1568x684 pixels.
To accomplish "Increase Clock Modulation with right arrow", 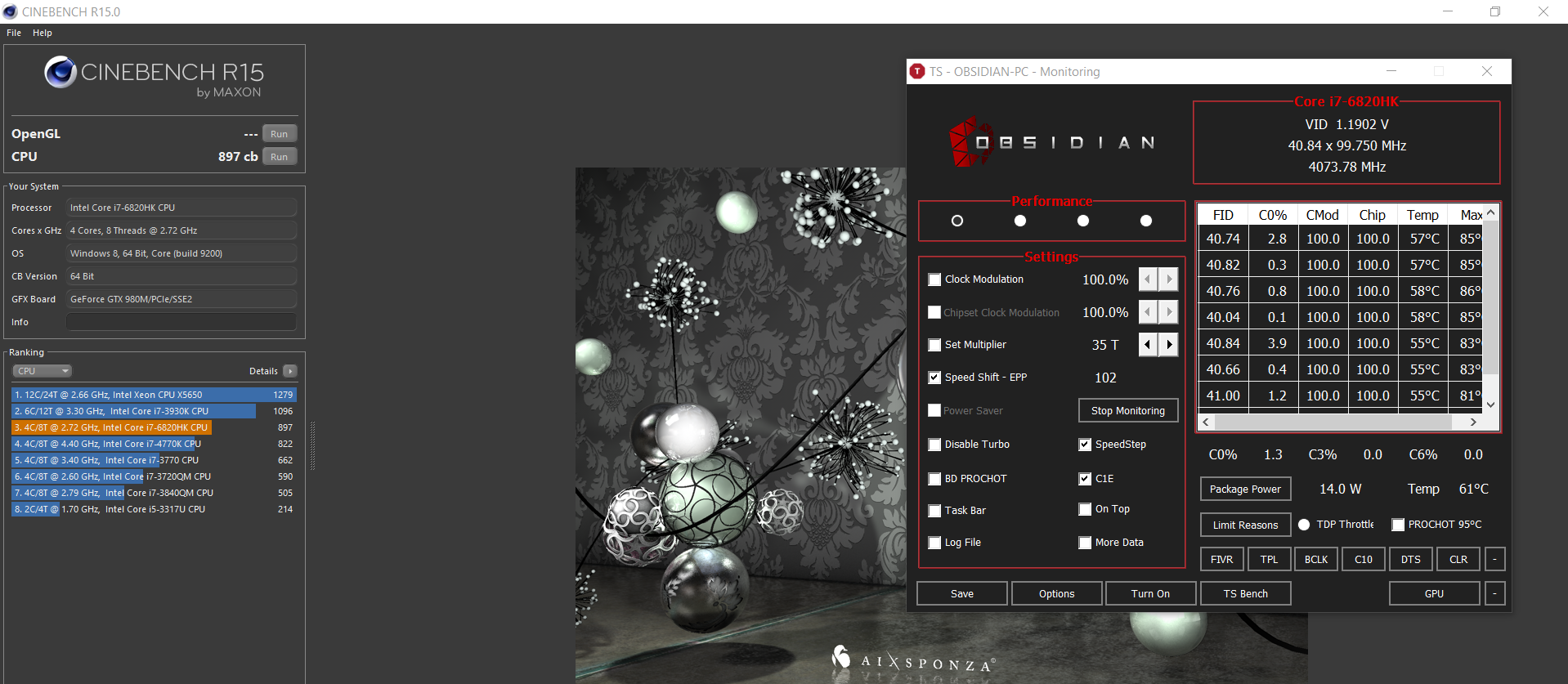I will [1169, 279].
